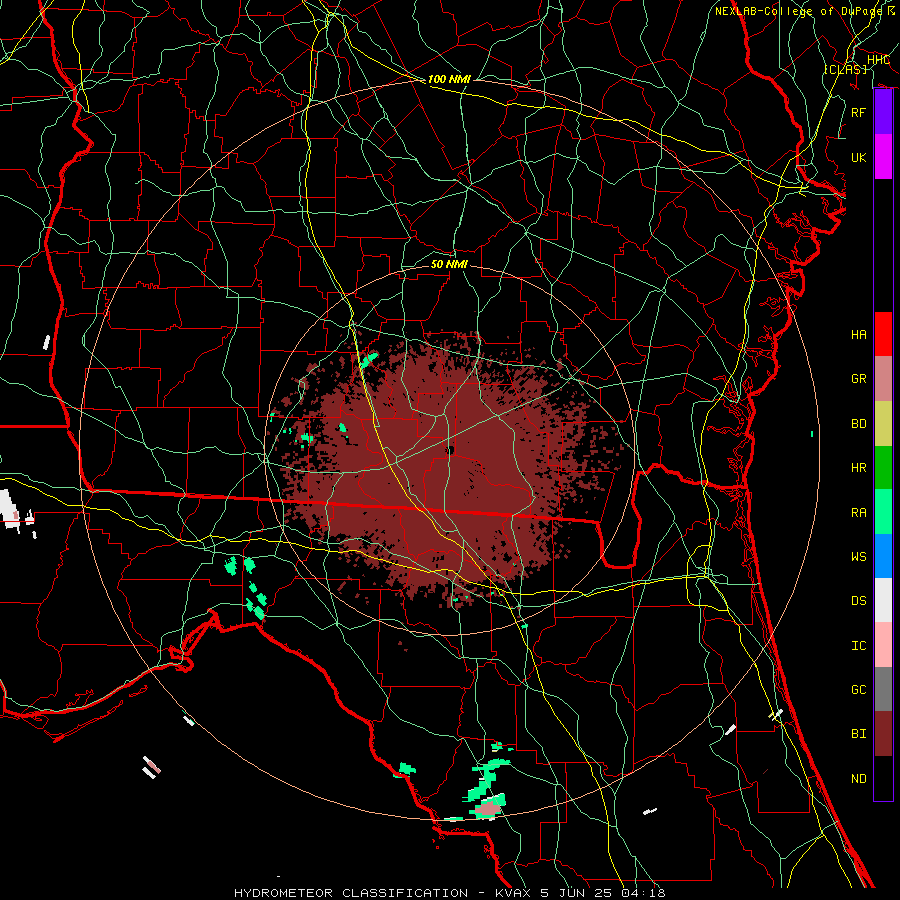
Task: Click the RA legend label
Action: (858, 513)
